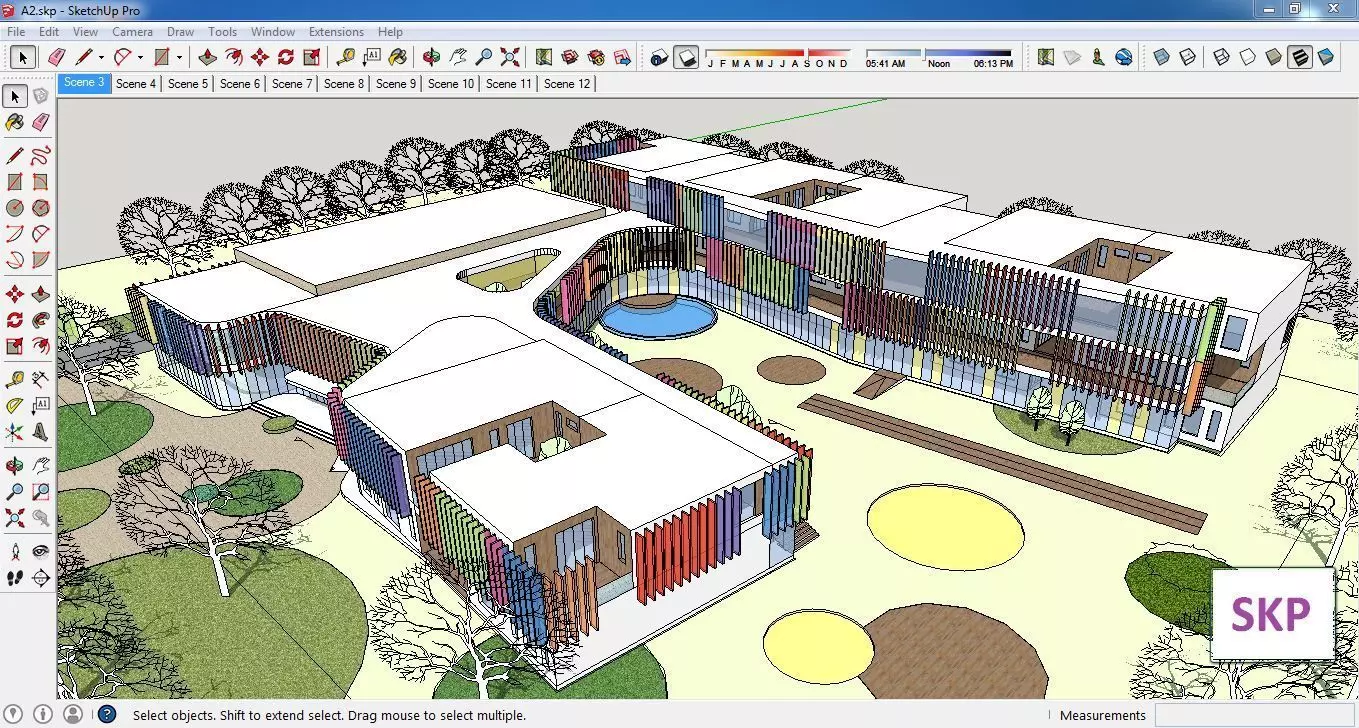Click Zoom Extents in top toolbar
The height and width of the screenshot is (728, 1359).
(x=510, y=57)
